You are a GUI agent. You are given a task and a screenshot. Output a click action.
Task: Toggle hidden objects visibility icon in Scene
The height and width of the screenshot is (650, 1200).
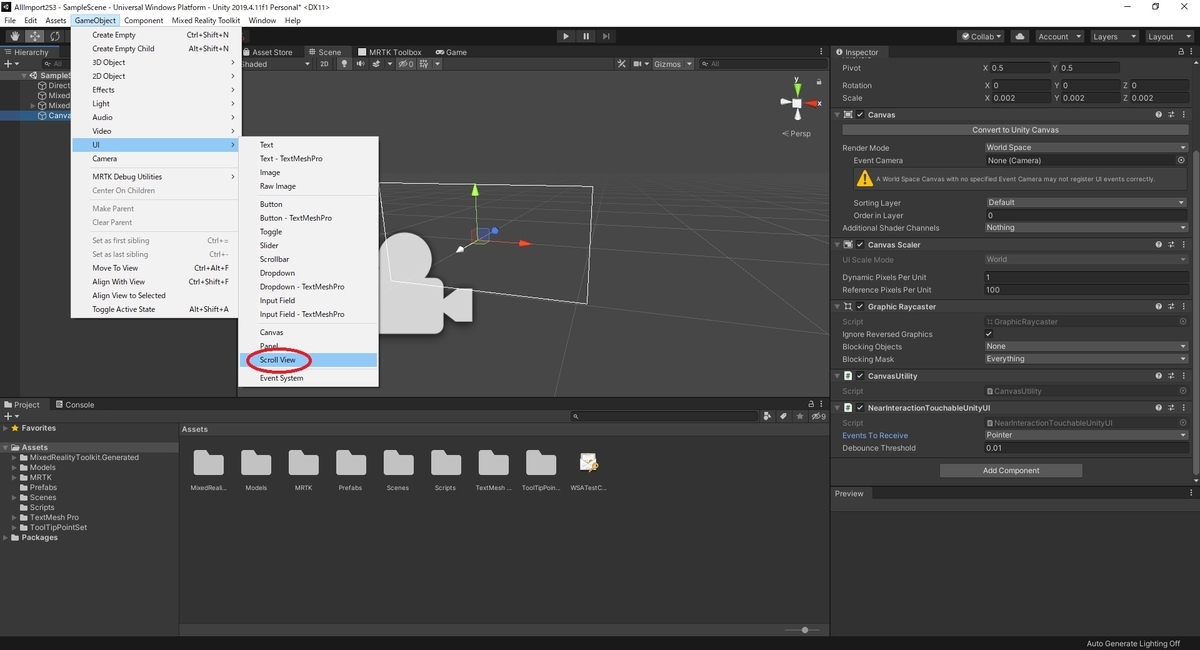click(405, 64)
